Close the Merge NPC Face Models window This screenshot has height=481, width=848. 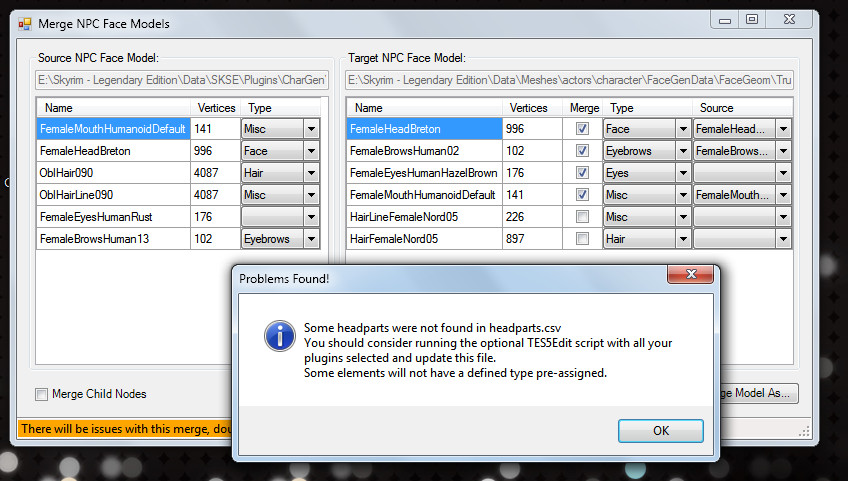pyautogui.click(x=789, y=19)
